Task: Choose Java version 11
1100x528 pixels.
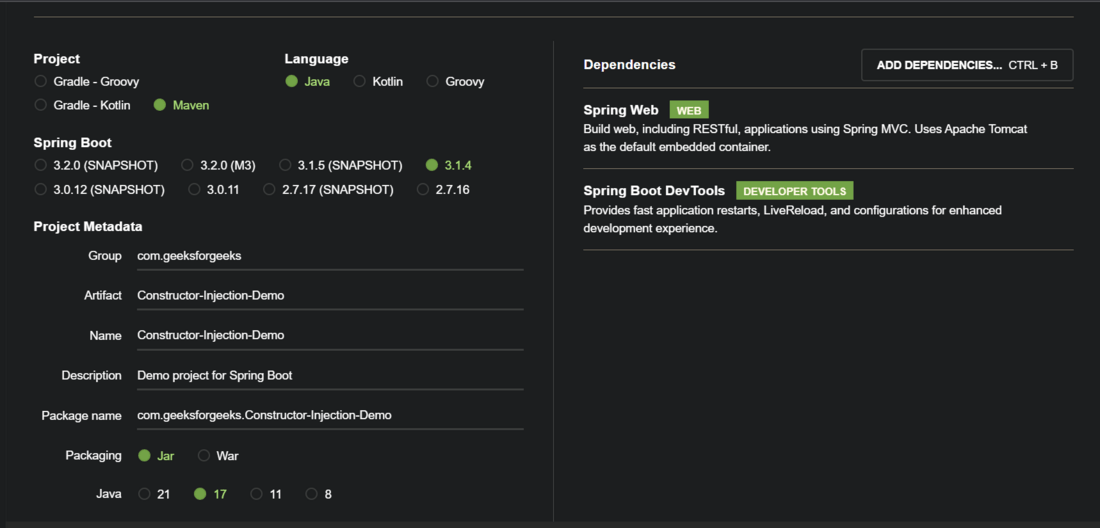Action: click(257, 494)
